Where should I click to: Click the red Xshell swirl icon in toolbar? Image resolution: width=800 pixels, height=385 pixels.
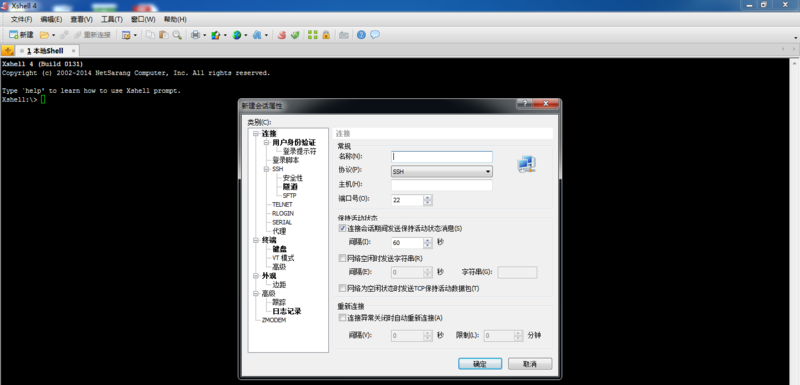tap(281, 35)
